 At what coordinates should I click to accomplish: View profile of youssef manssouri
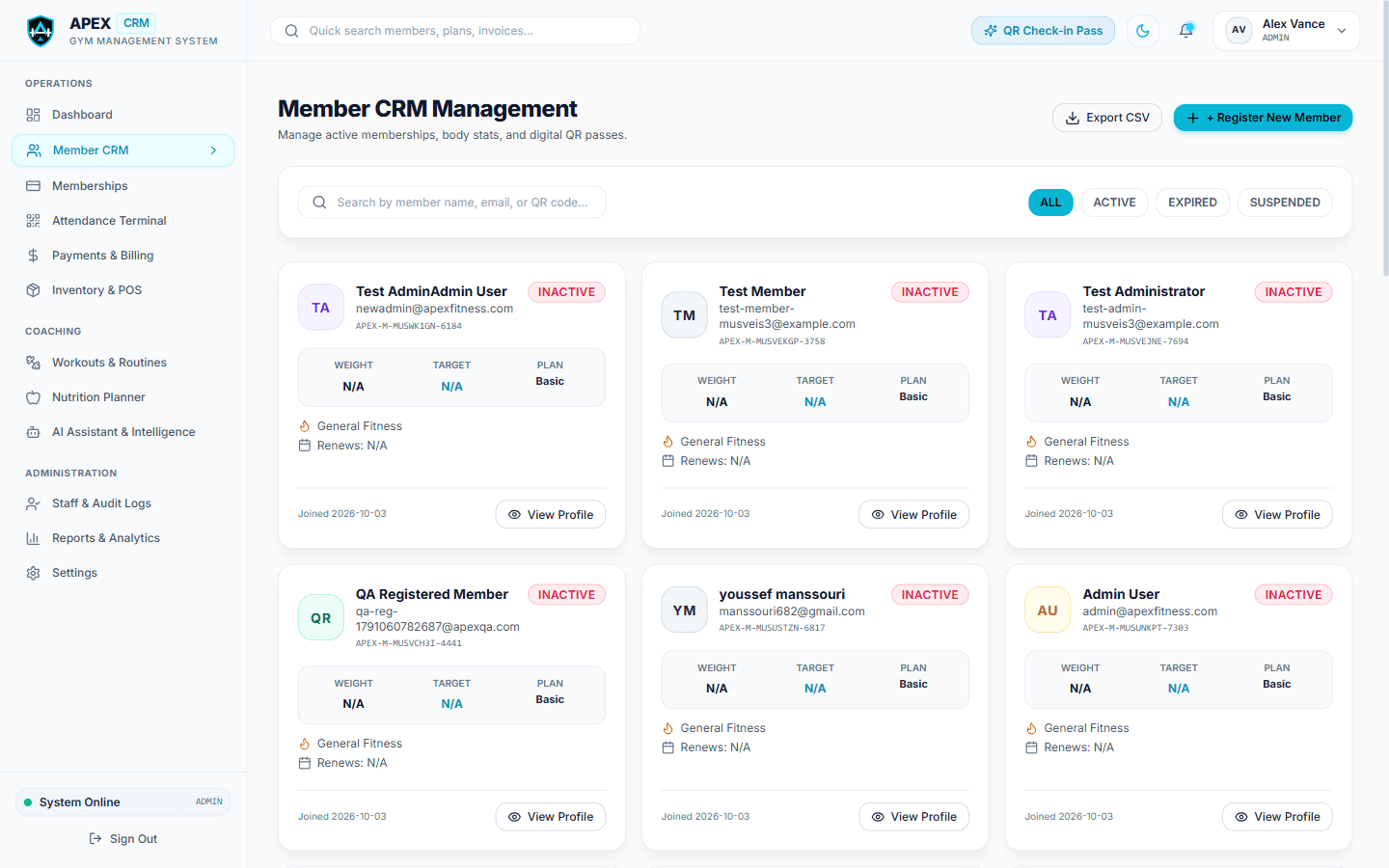click(913, 817)
